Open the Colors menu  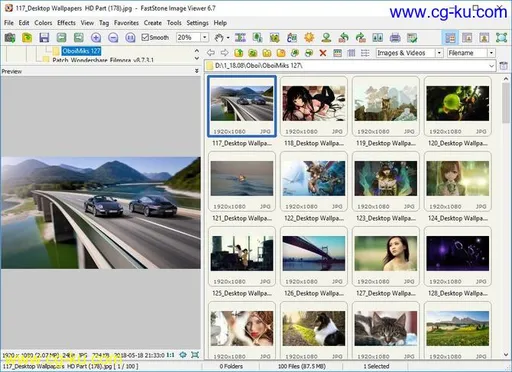[43, 23]
